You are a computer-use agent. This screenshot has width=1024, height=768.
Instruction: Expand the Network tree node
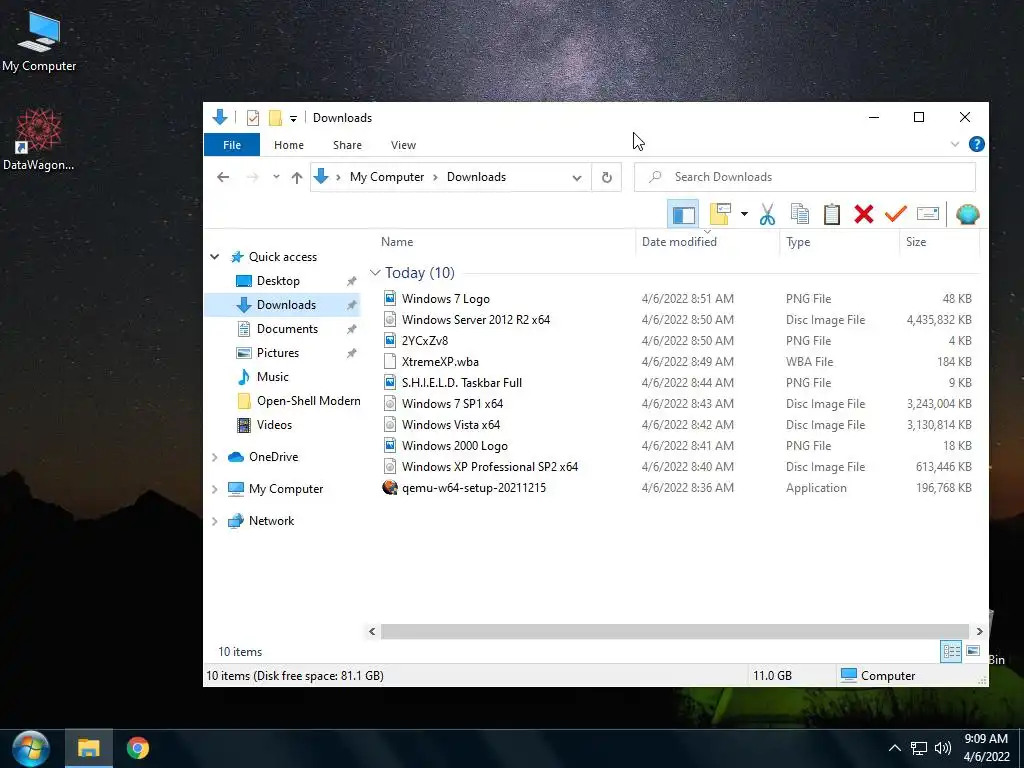click(214, 521)
